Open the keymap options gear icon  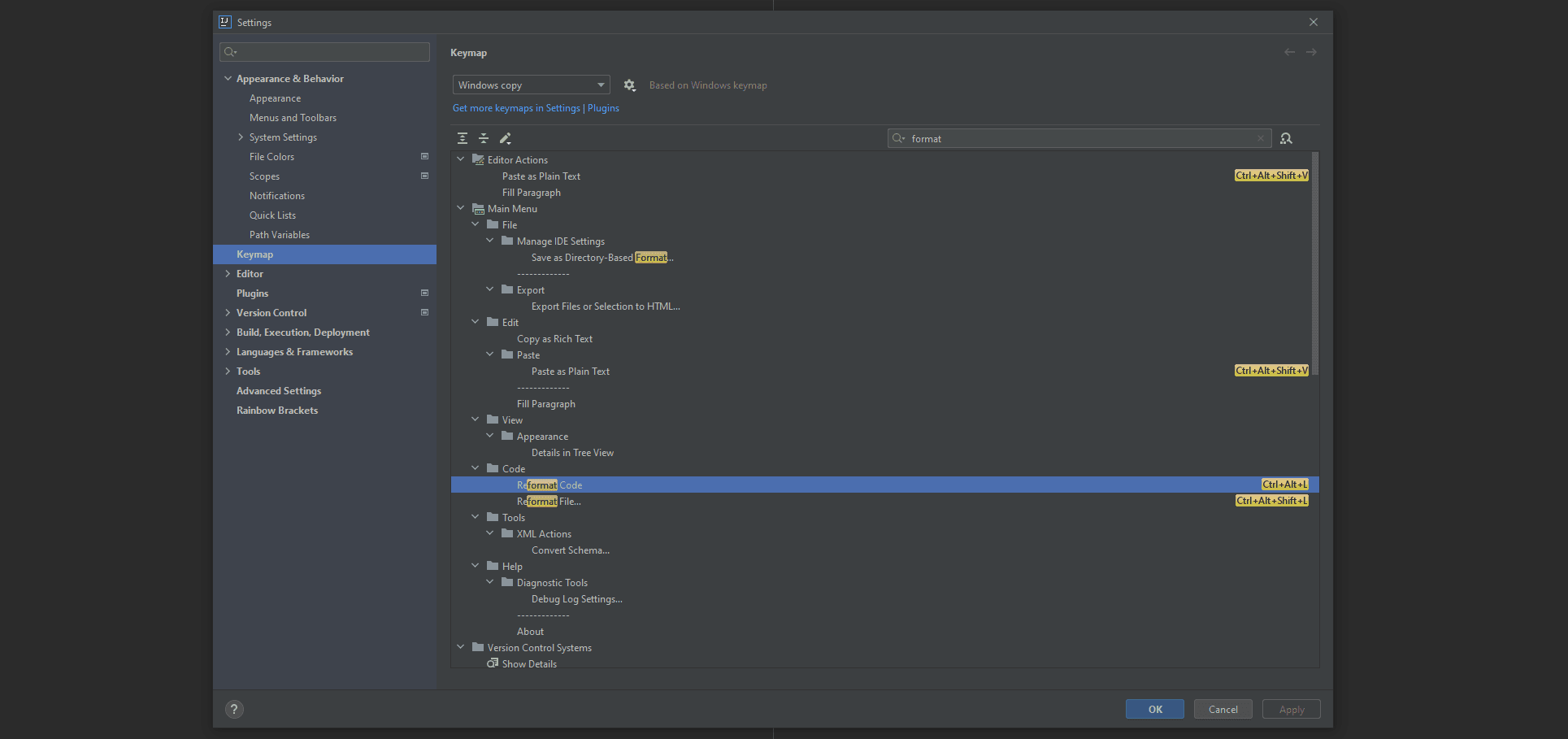[629, 85]
